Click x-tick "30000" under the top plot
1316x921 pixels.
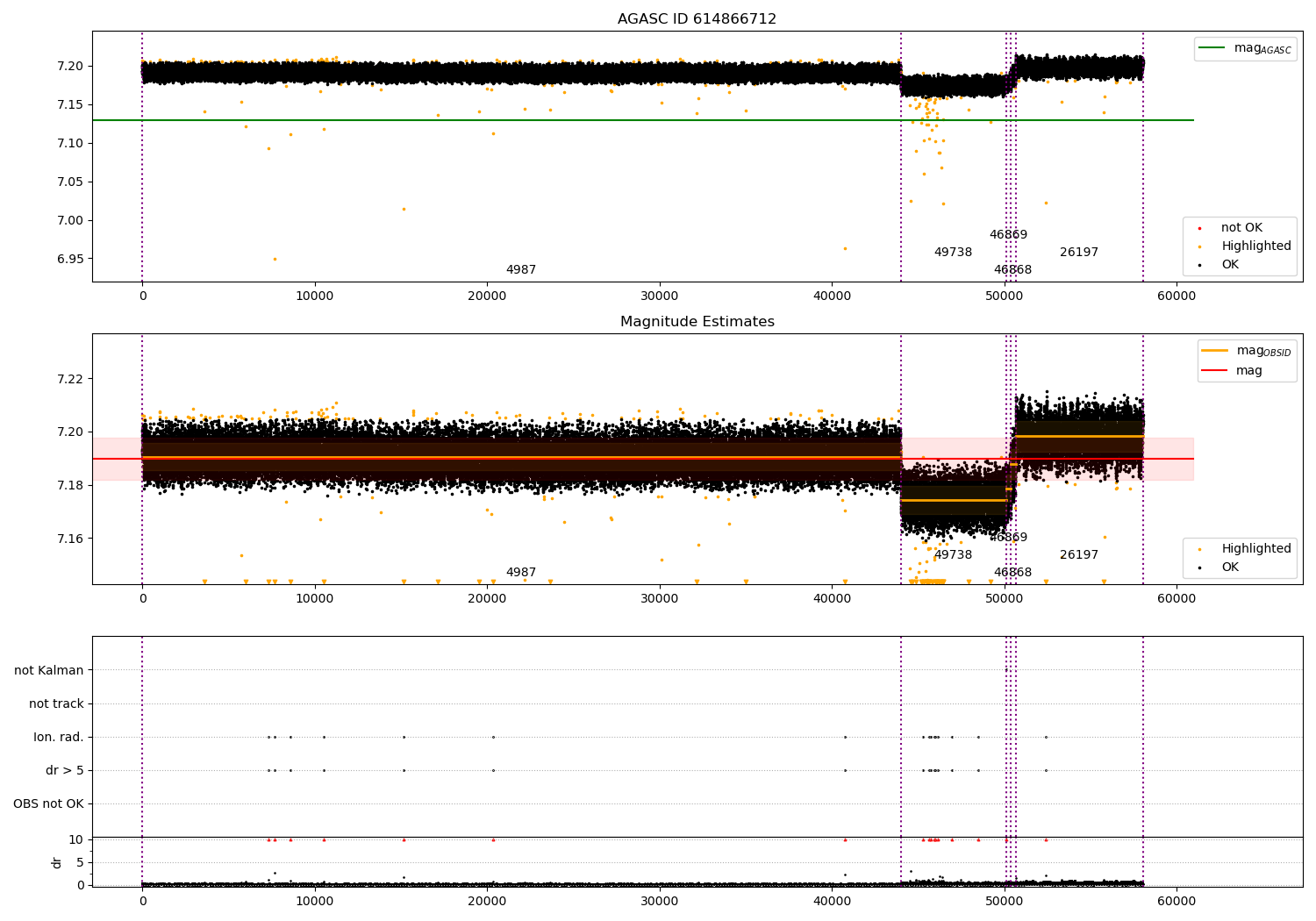pos(659,296)
